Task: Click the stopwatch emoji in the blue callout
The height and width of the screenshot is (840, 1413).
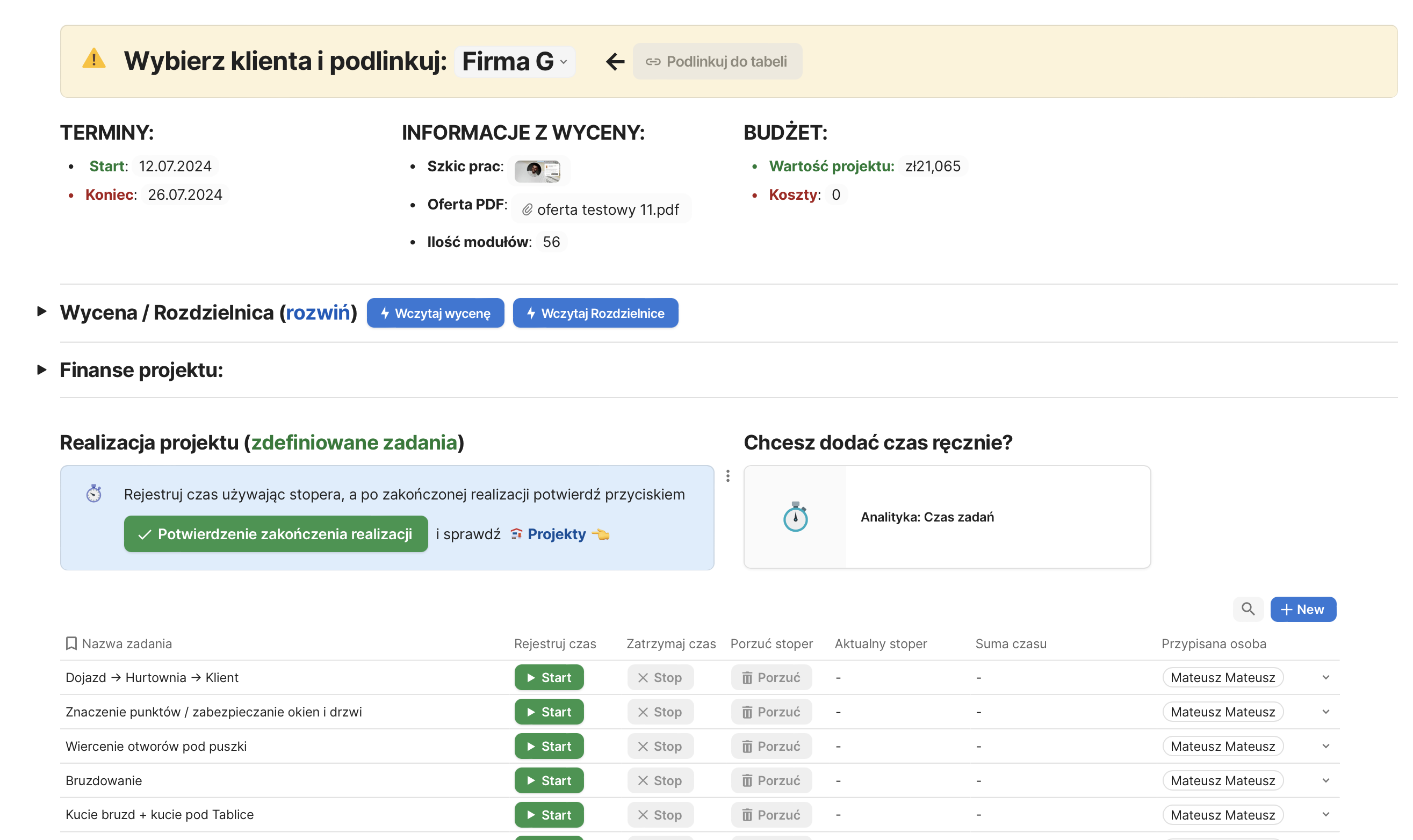Action: pyautogui.click(x=93, y=494)
